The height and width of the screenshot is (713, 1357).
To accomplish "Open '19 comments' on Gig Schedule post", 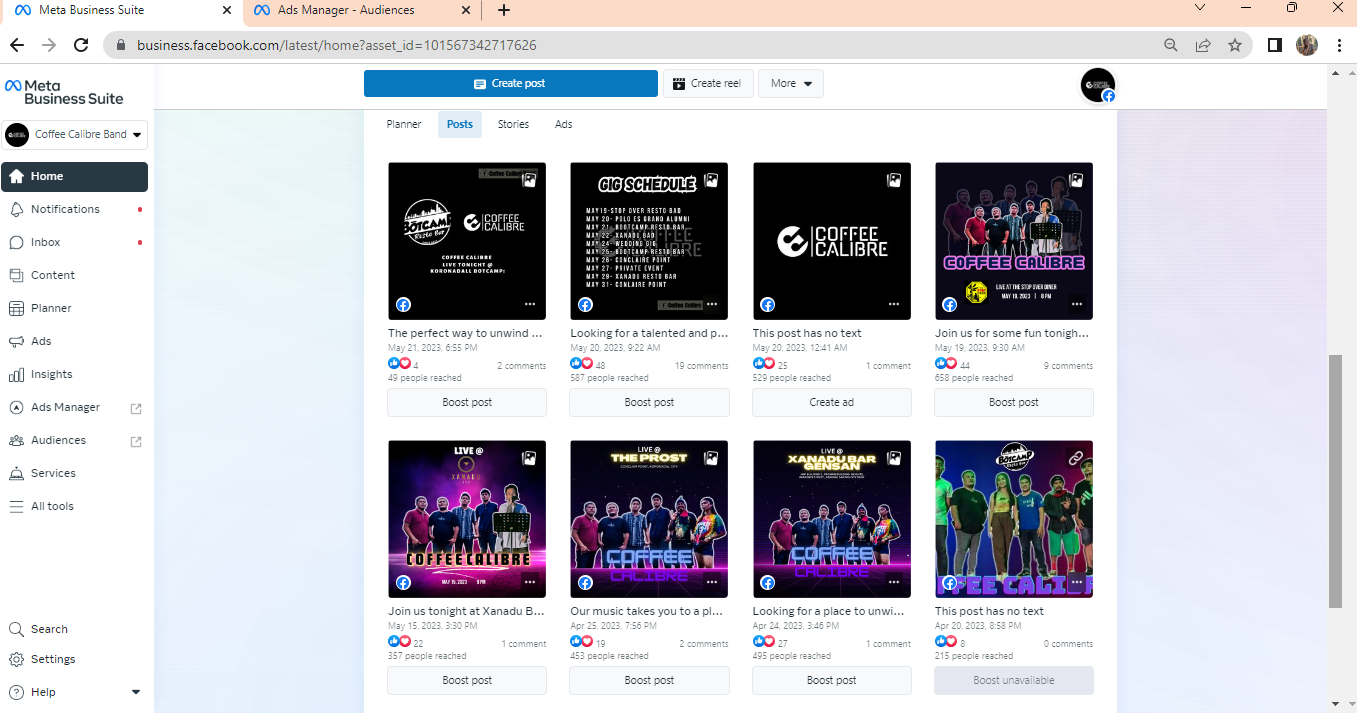I will [701, 366].
